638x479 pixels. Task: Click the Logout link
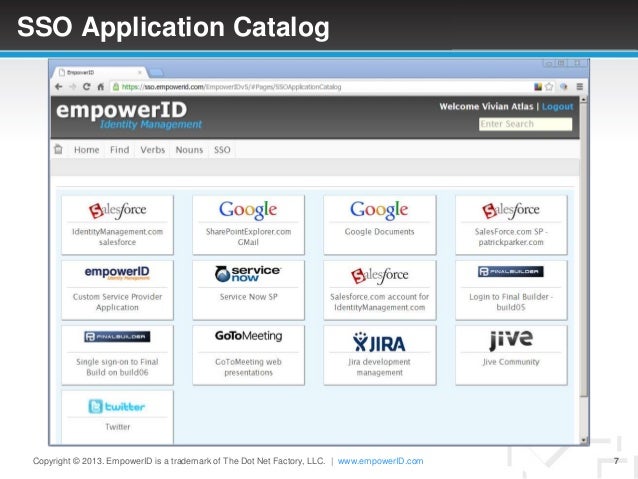(557, 107)
